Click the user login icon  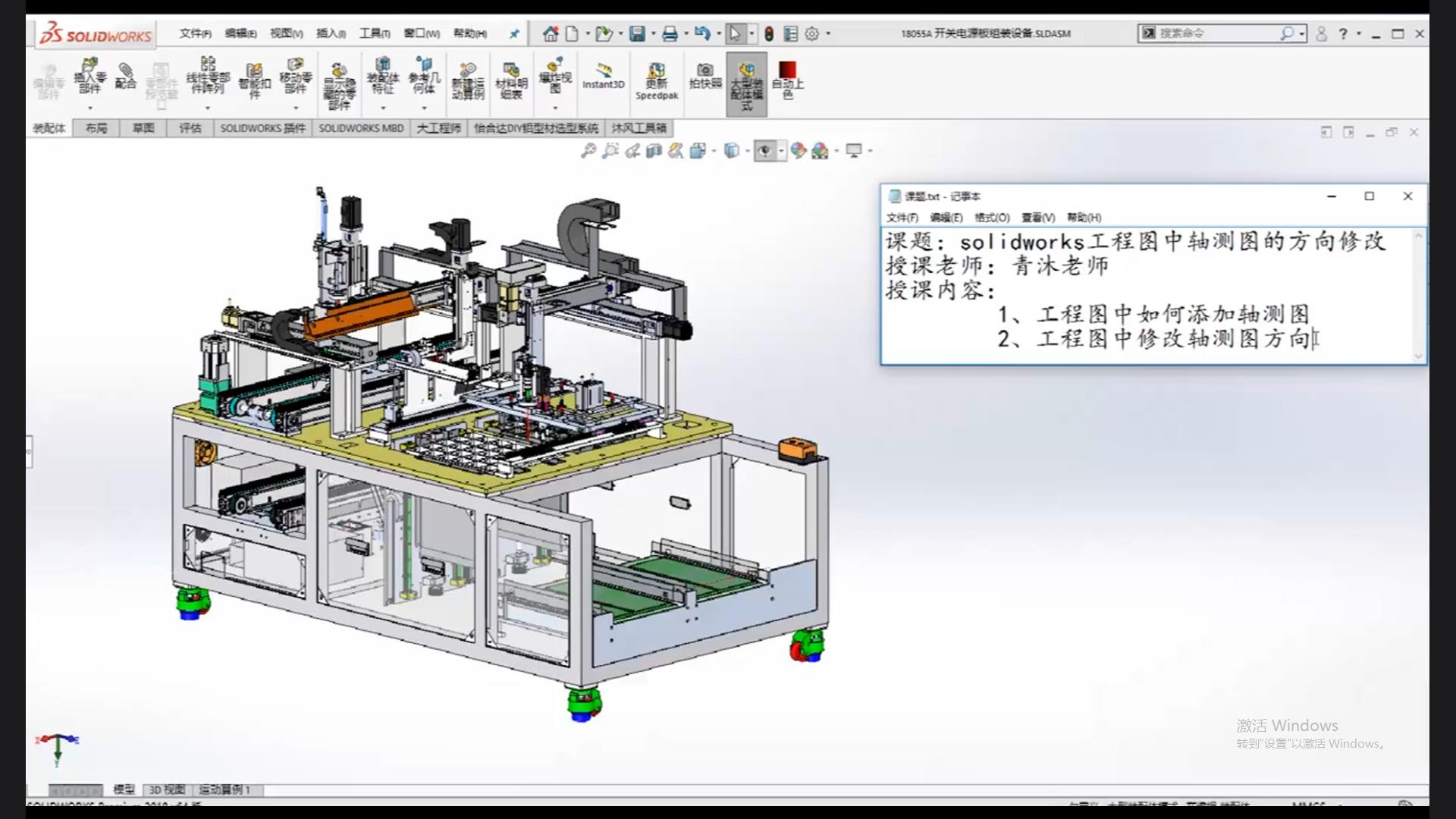(x=1322, y=33)
